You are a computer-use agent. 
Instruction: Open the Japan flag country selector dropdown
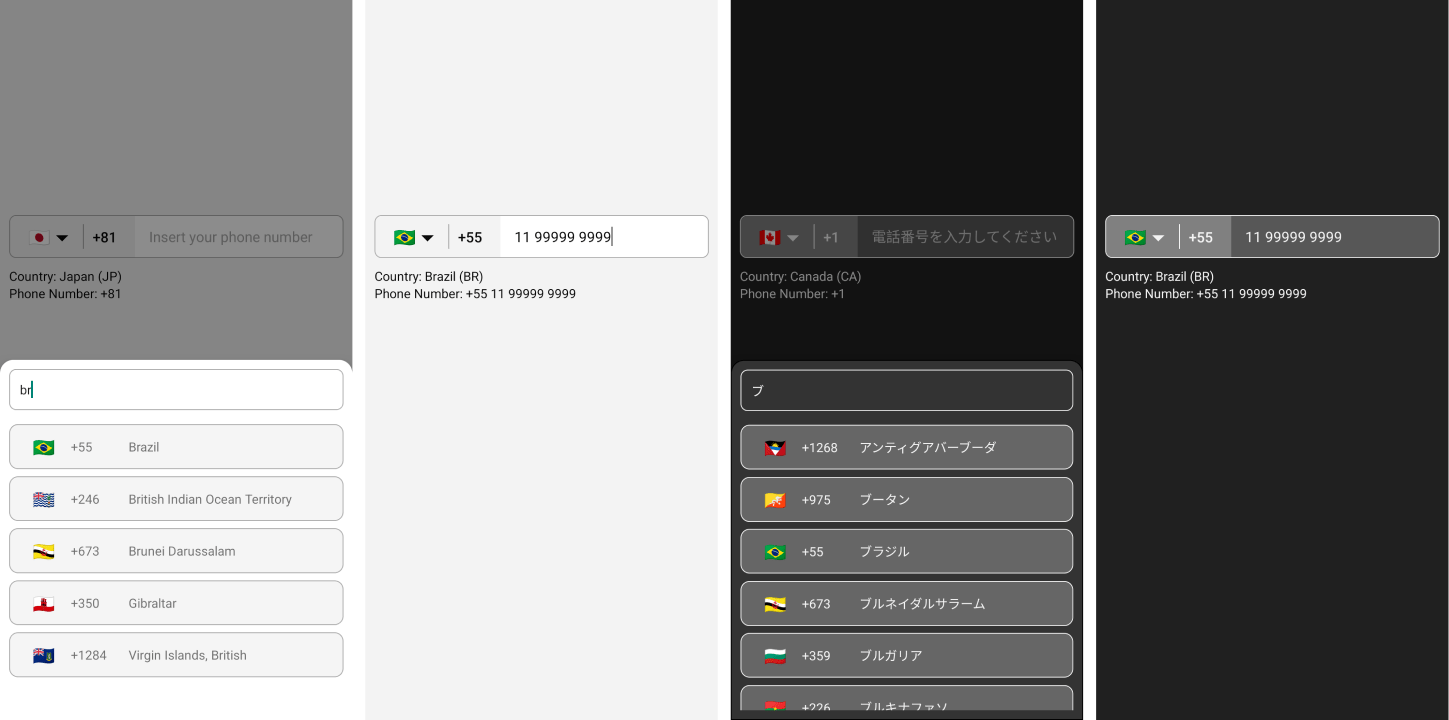(48, 237)
